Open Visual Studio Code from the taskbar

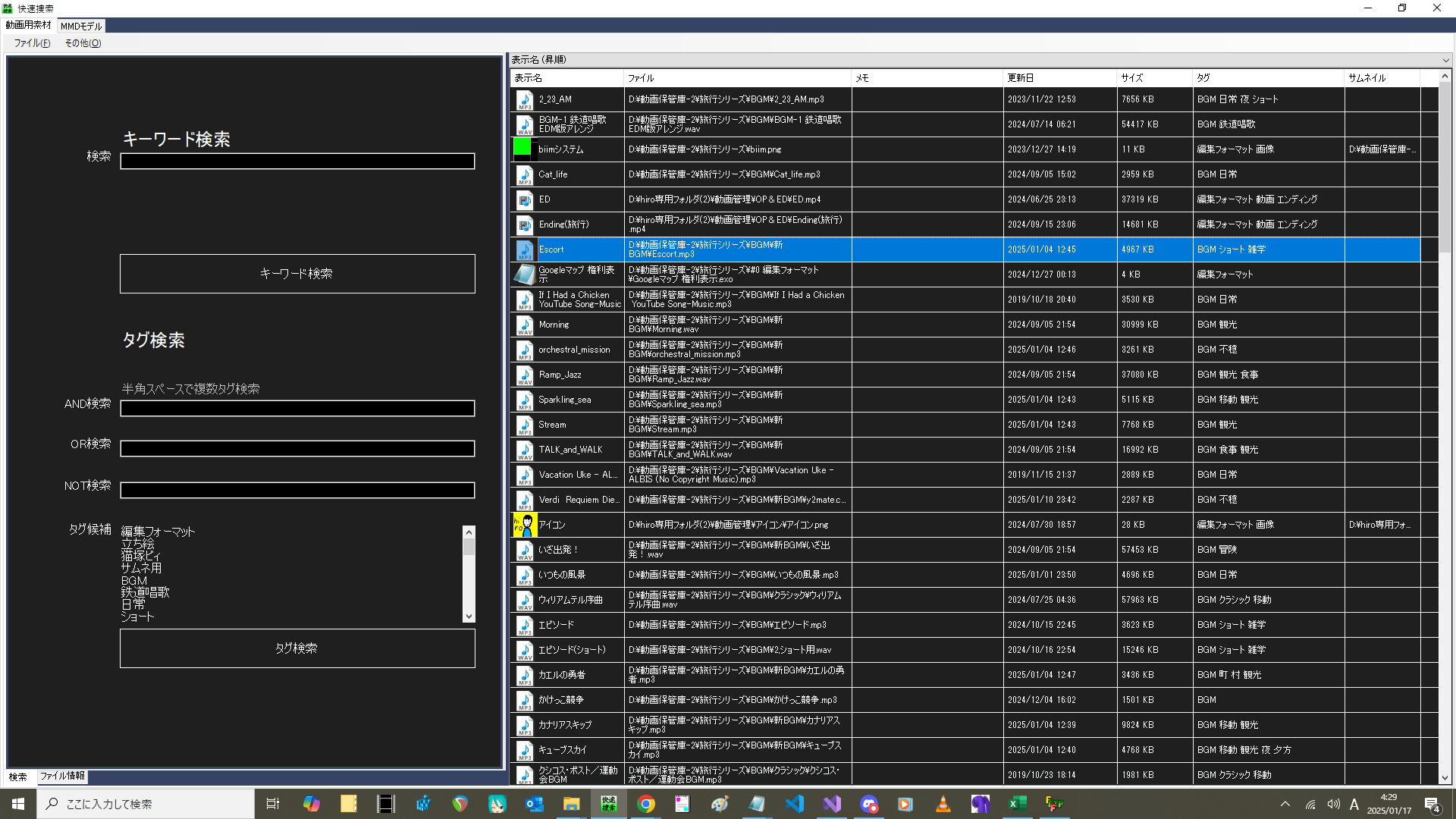point(794,804)
